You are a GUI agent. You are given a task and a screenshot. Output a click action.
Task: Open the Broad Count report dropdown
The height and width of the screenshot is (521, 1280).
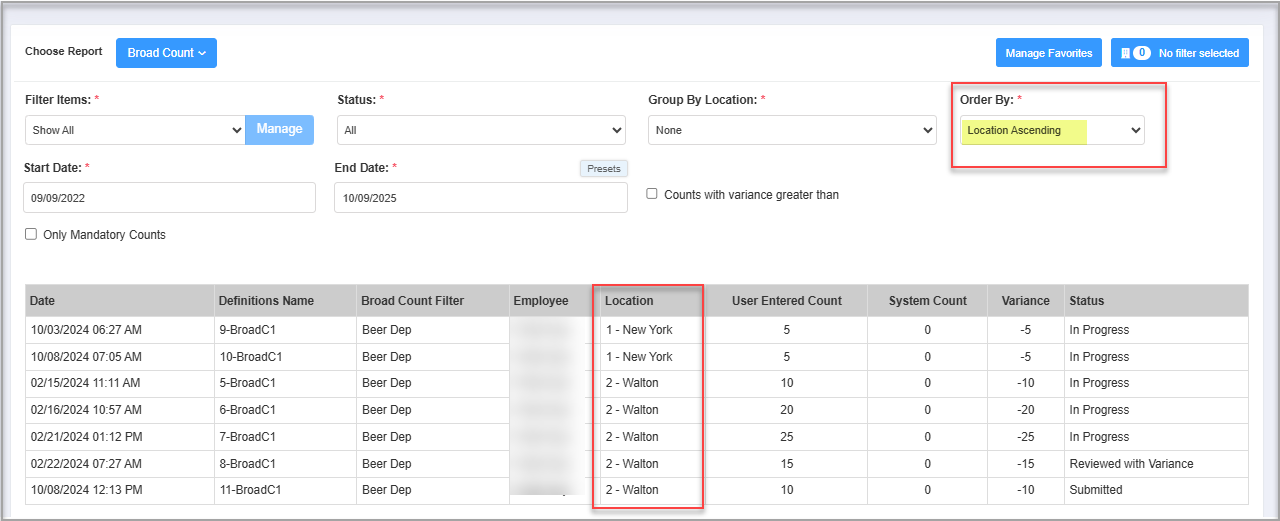coord(166,53)
